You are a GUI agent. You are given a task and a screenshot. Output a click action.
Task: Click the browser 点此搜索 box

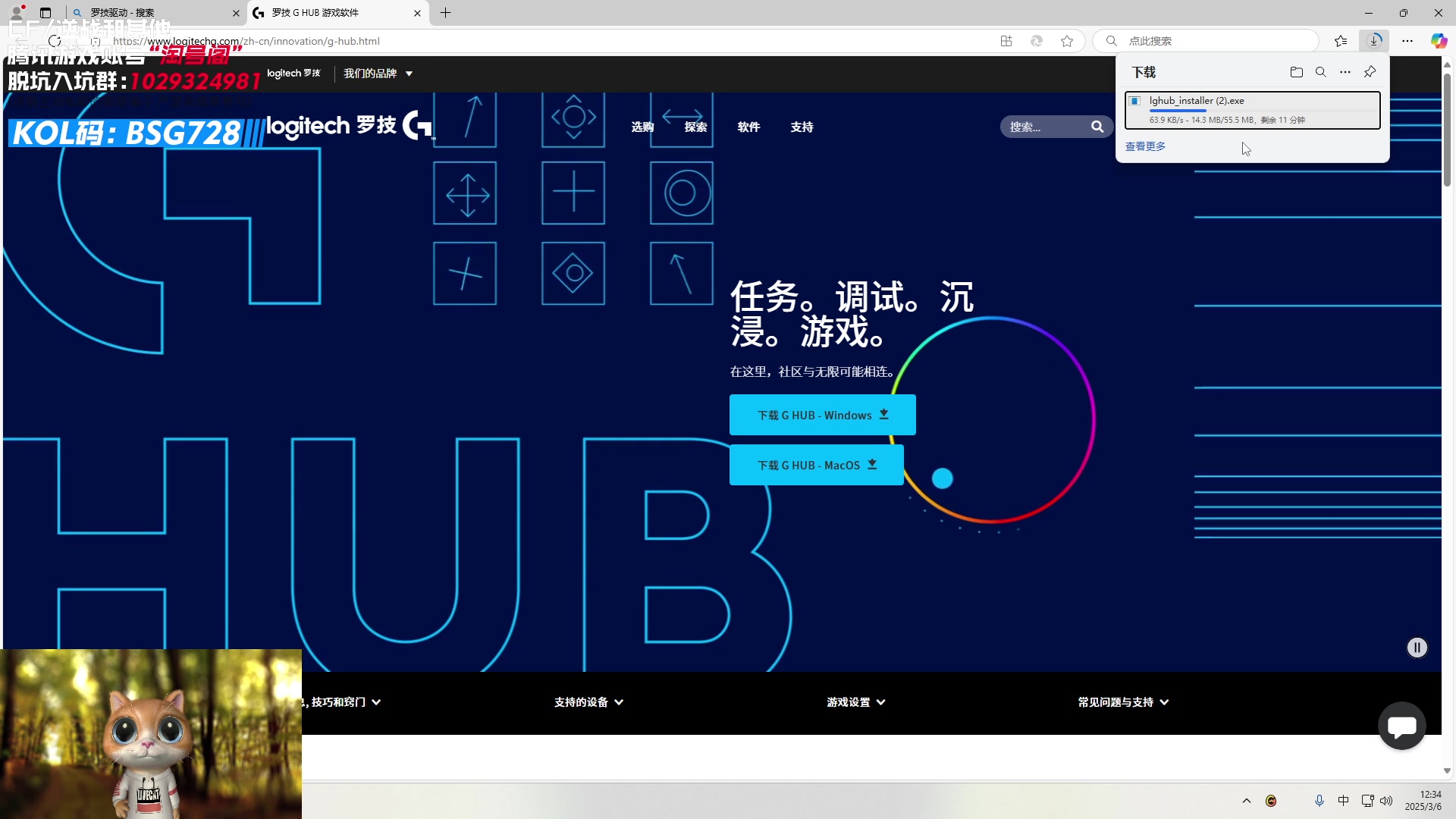pos(1206,41)
